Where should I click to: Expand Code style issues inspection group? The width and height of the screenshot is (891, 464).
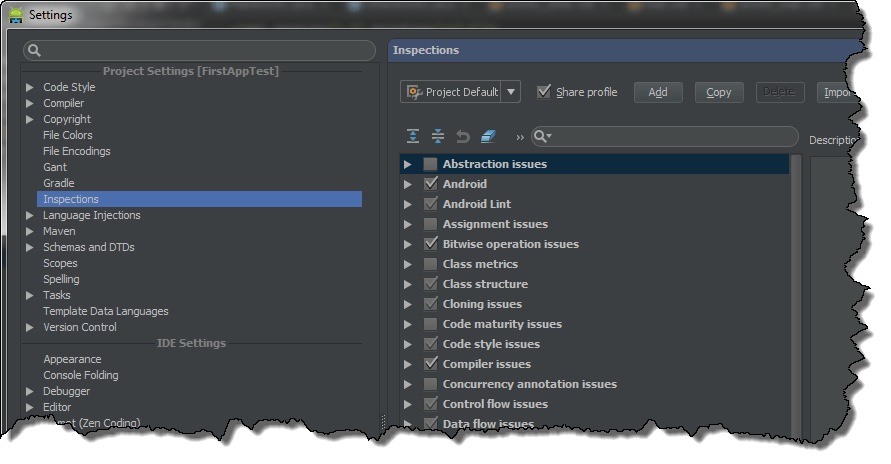pos(407,344)
